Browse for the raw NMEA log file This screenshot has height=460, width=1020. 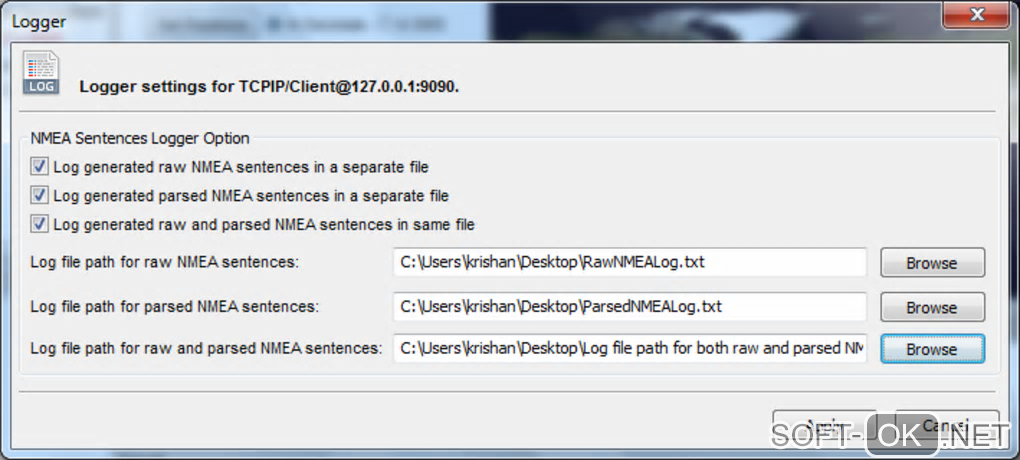click(932, 263)
